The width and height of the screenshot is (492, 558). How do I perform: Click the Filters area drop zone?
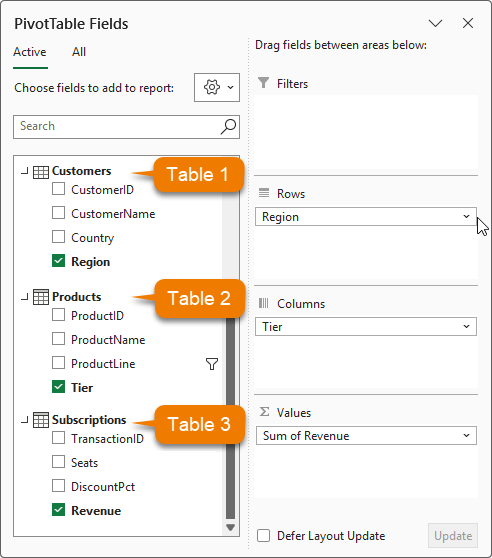point(366,132)
